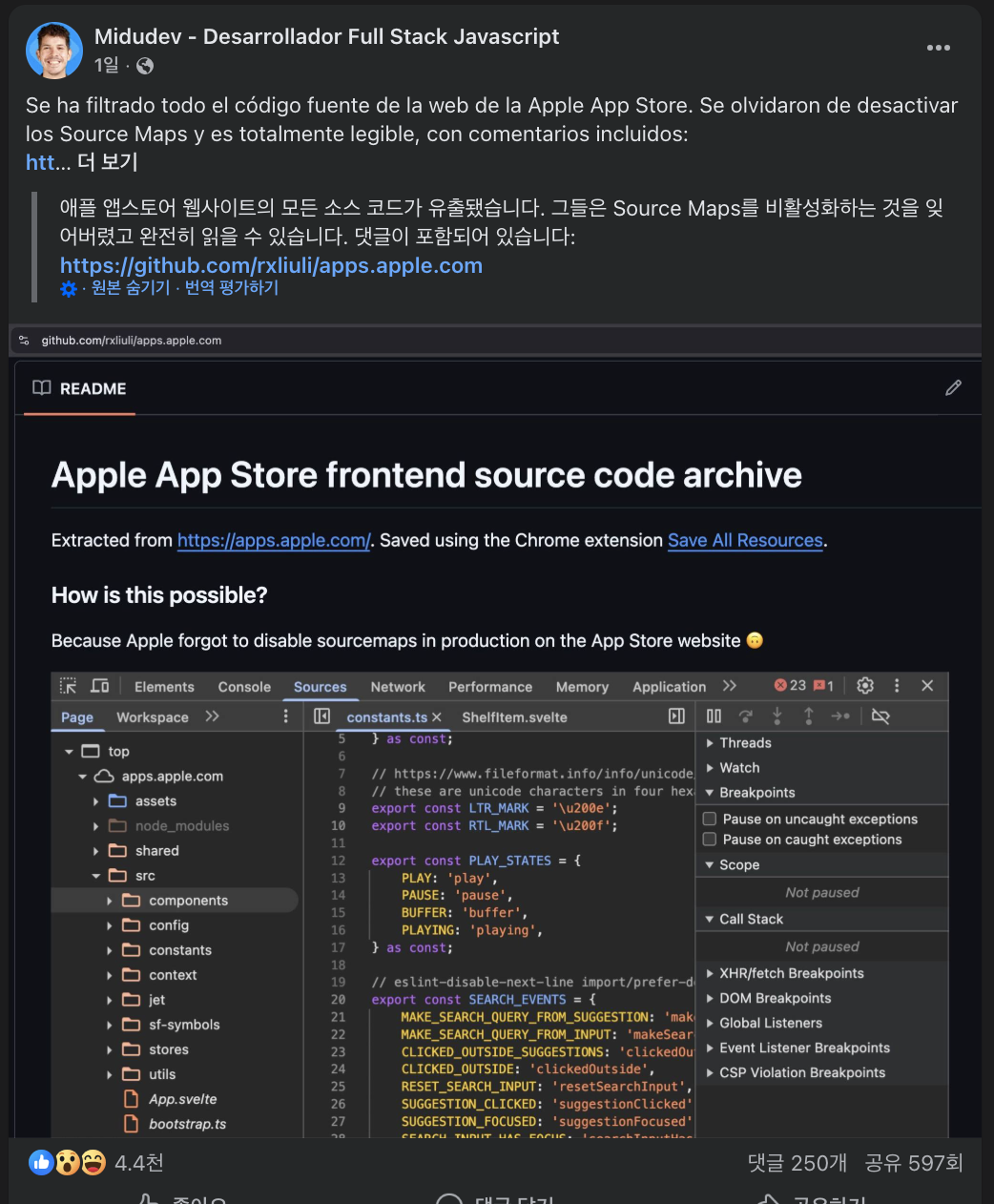
Task: Click the '더 보기' see more link
Action: (x=107, y=162)
